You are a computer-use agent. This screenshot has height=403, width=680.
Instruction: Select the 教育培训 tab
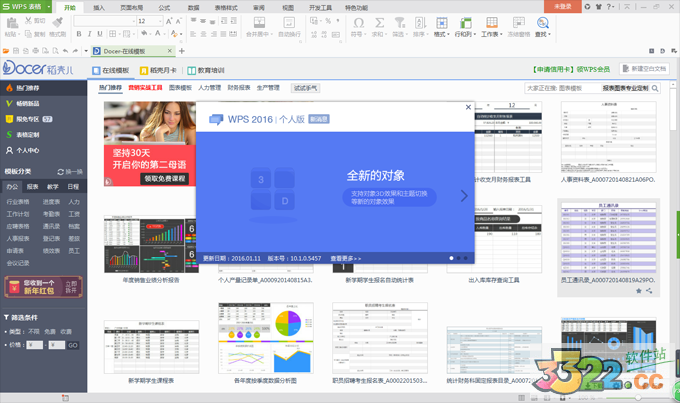coord(206,70)
